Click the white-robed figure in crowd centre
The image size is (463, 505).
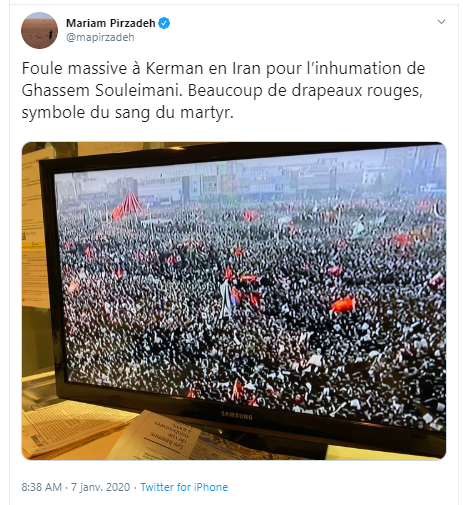[x=226, y=299]
